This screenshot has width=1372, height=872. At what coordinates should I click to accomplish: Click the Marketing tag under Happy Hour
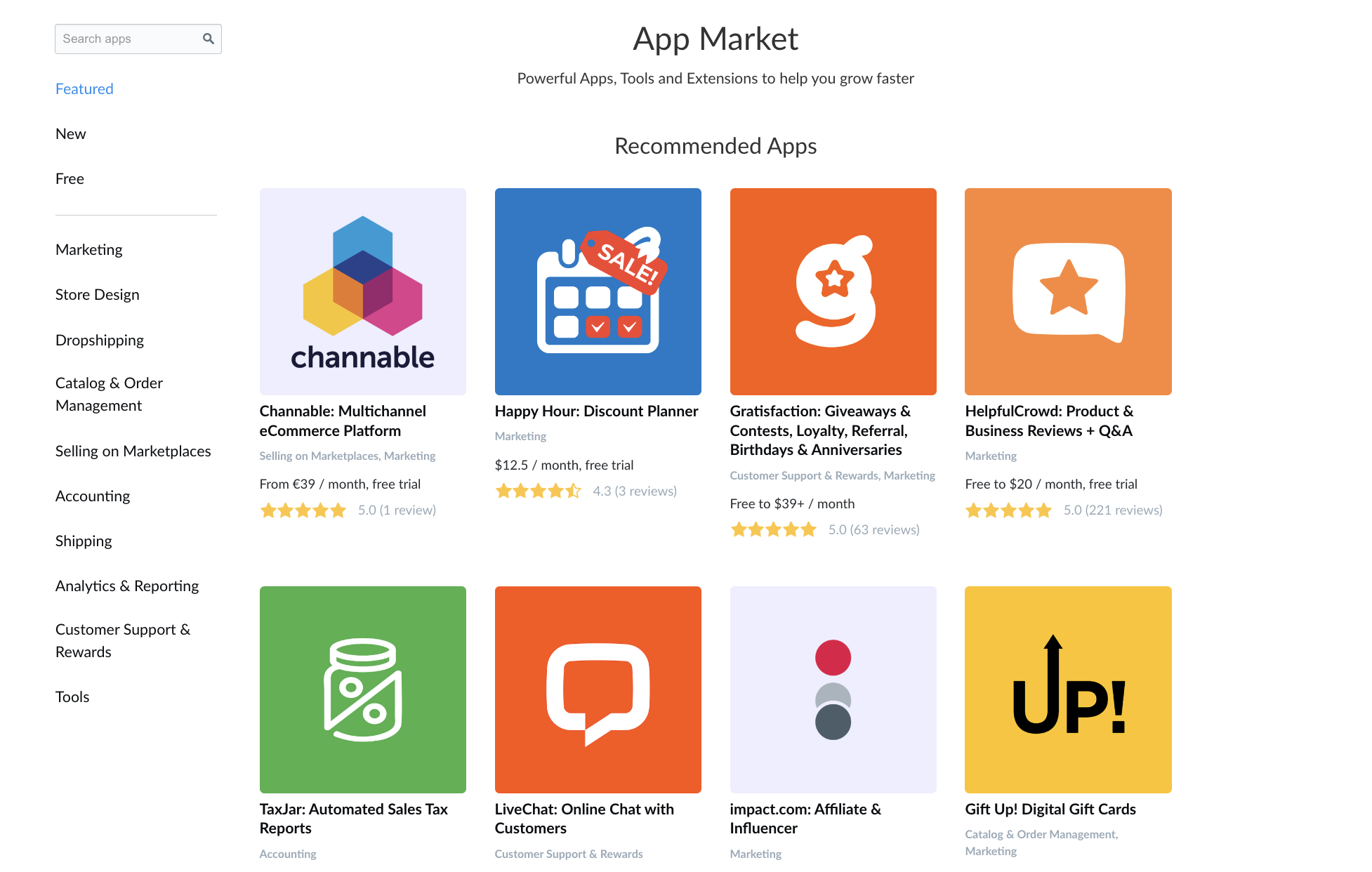click(x=520, y=436)
